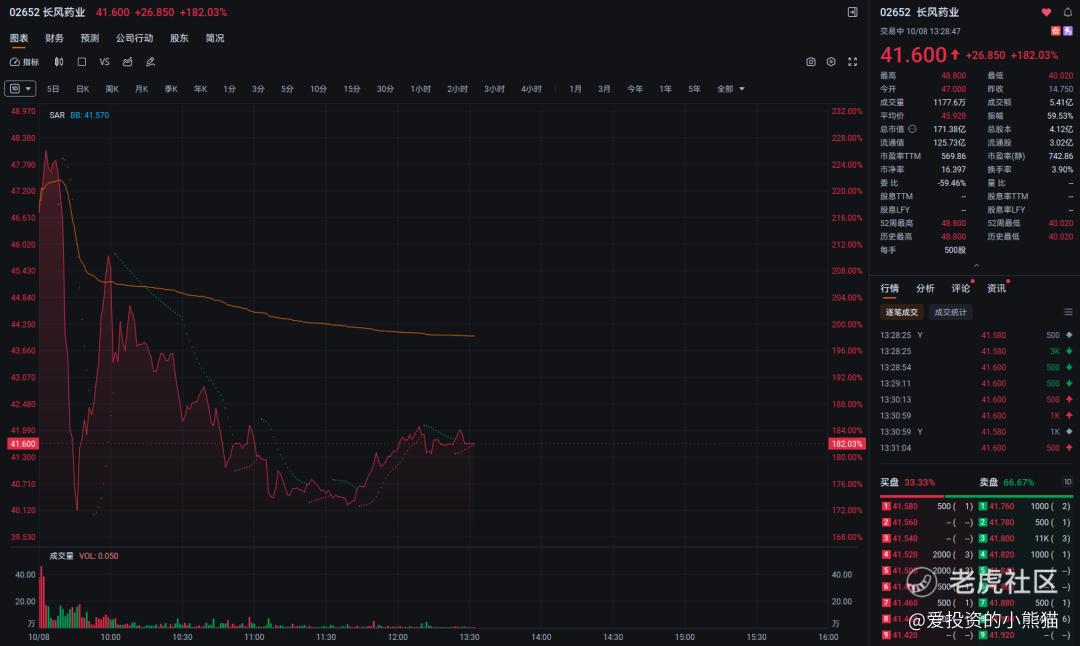Image resolution: width=1080 pixels, height=646 pixels.
Task: Switch to 分析 tab in sidebar
Action: tap(925, 288)
